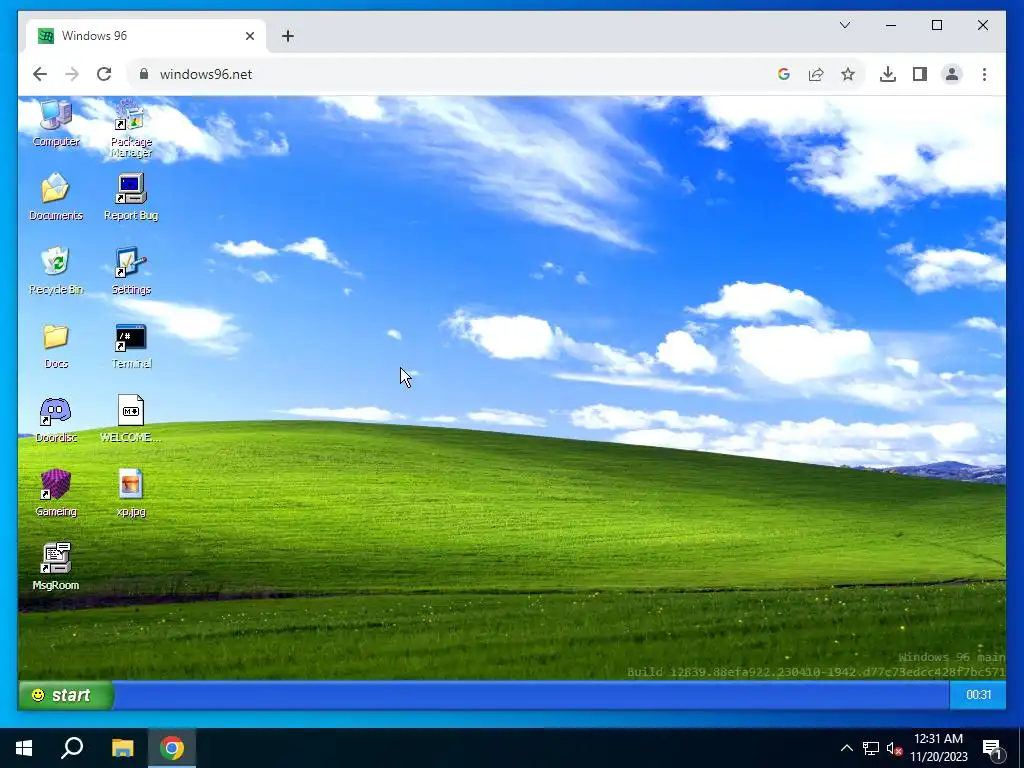The height and width of the screenshot is (768, 1024).
Task: Click the Windows taskbar search icon
Action: coord(72,748)
